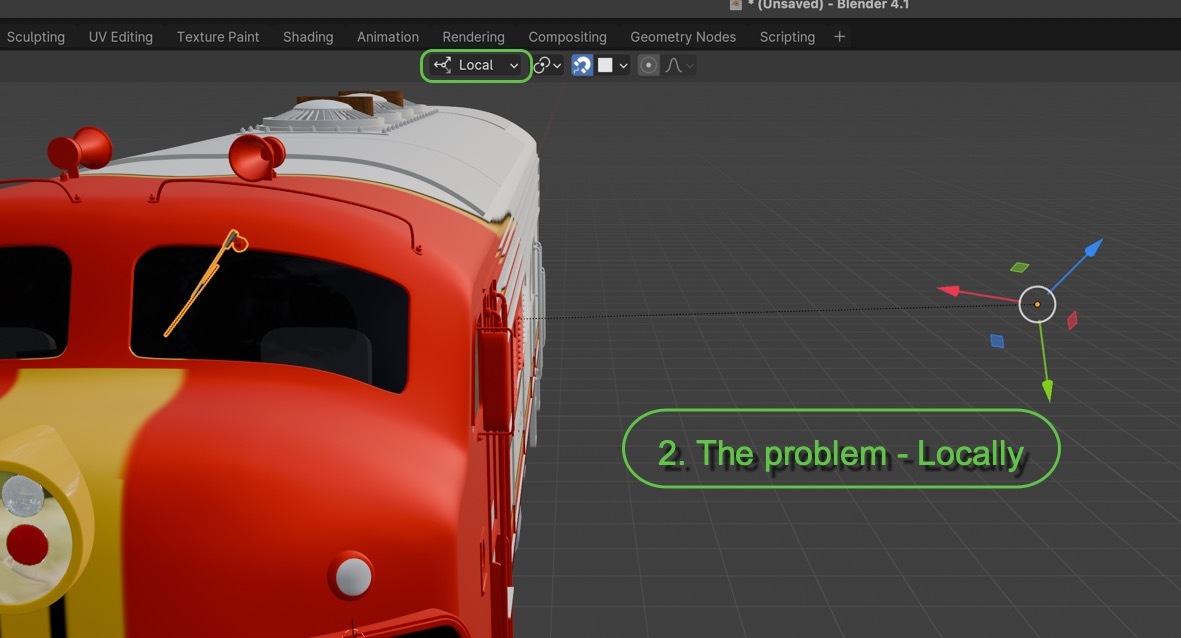Open the Geometry Nodes workspace tab

pyautogui.click(x=683, y=37)
